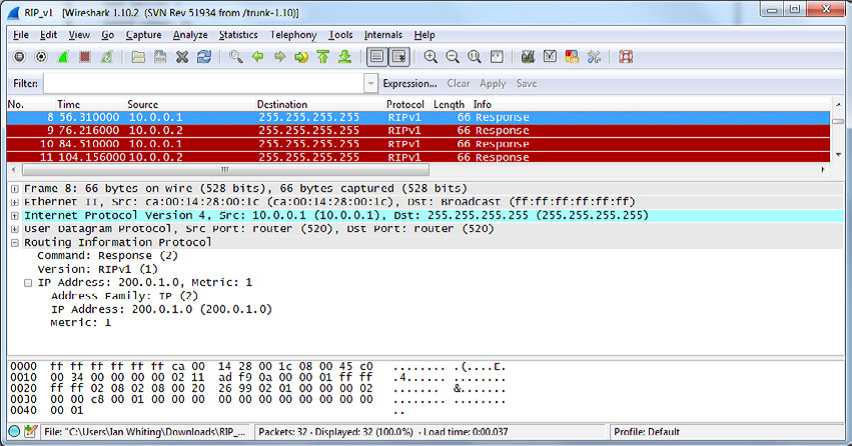Open the Telephony menu
This screenshot has width=852, height=446.
[x=293, y=35]
